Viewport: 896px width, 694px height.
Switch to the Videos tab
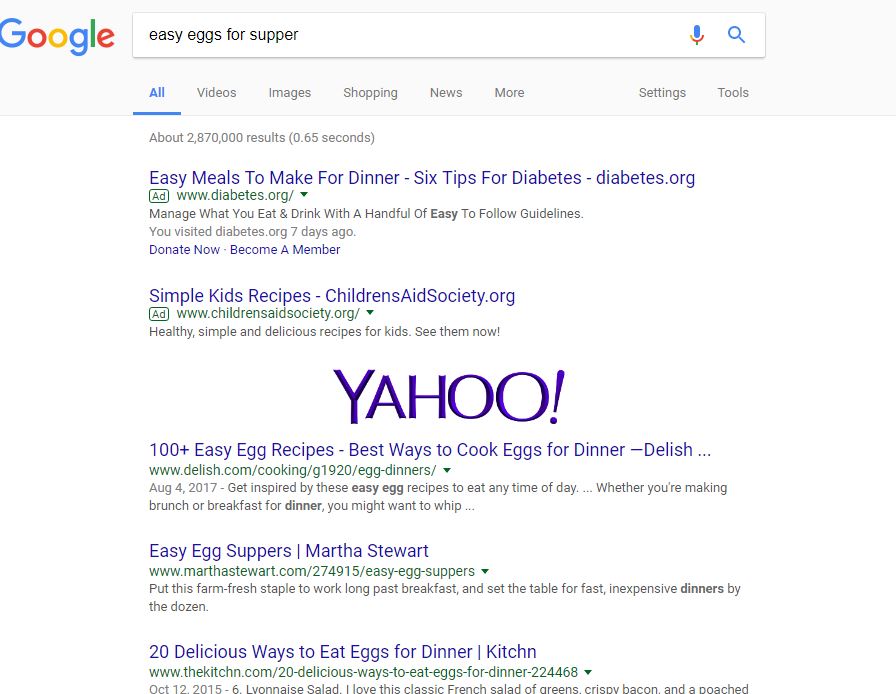coord(217,93)
